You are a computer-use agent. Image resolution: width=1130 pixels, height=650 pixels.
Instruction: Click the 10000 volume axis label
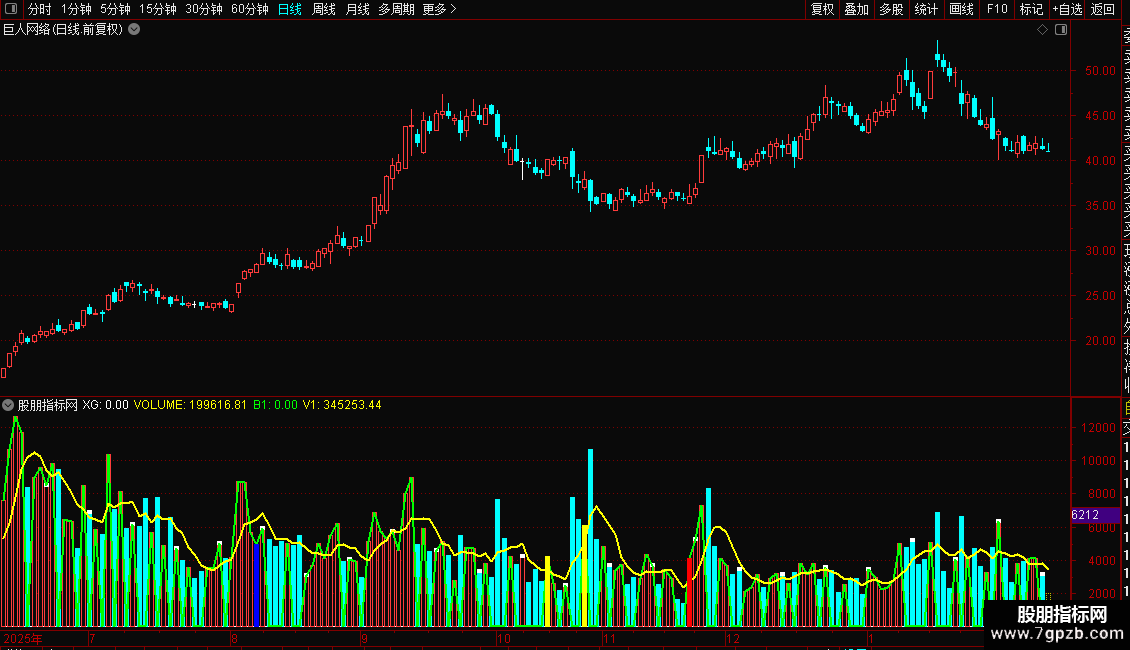point(1098,460)
